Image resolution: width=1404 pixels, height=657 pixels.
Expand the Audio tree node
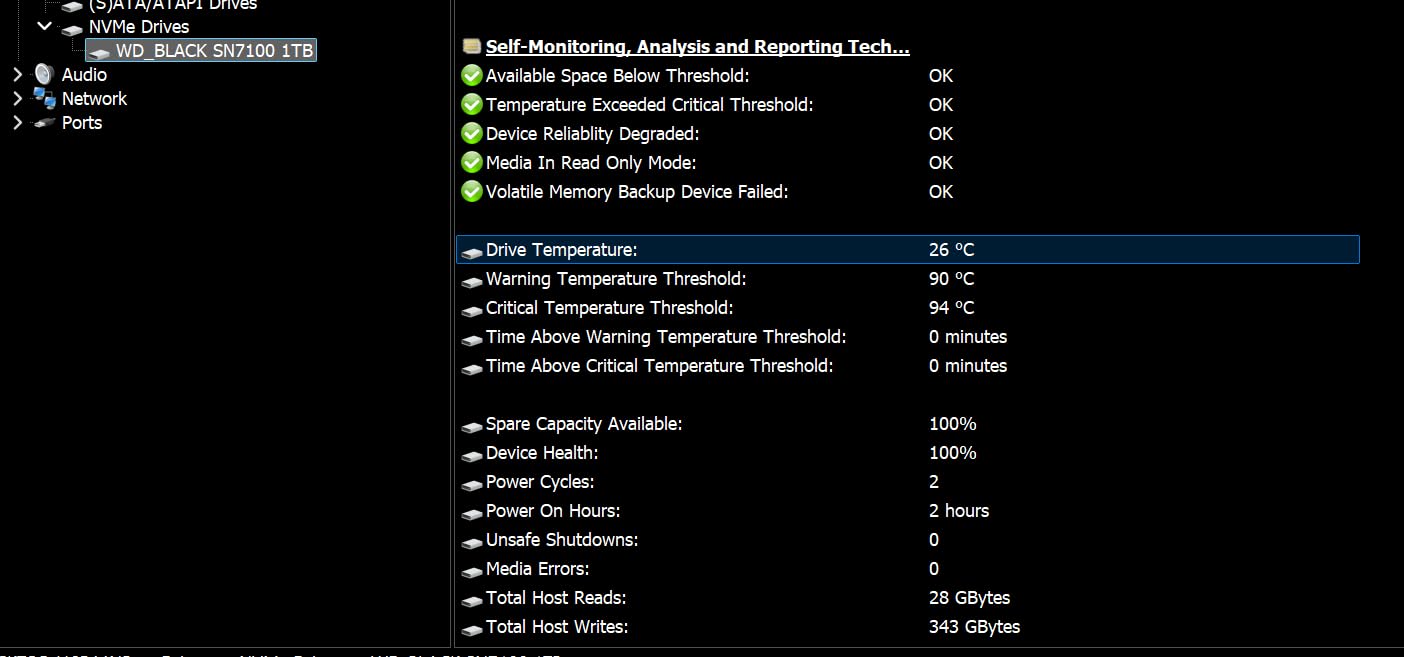point(17,74)
